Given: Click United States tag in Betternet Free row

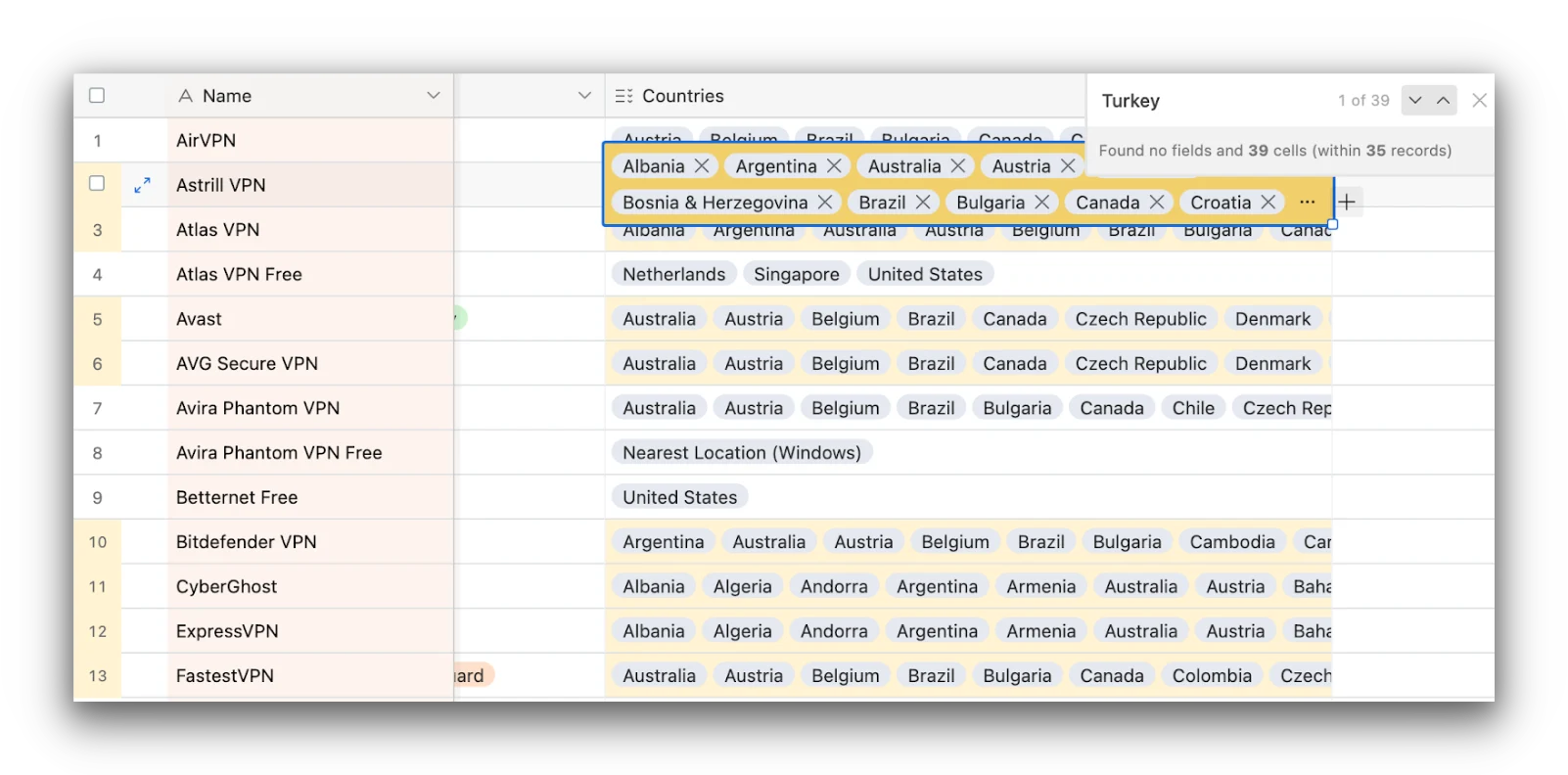Looking at the screenshot, I should [680, 498].
